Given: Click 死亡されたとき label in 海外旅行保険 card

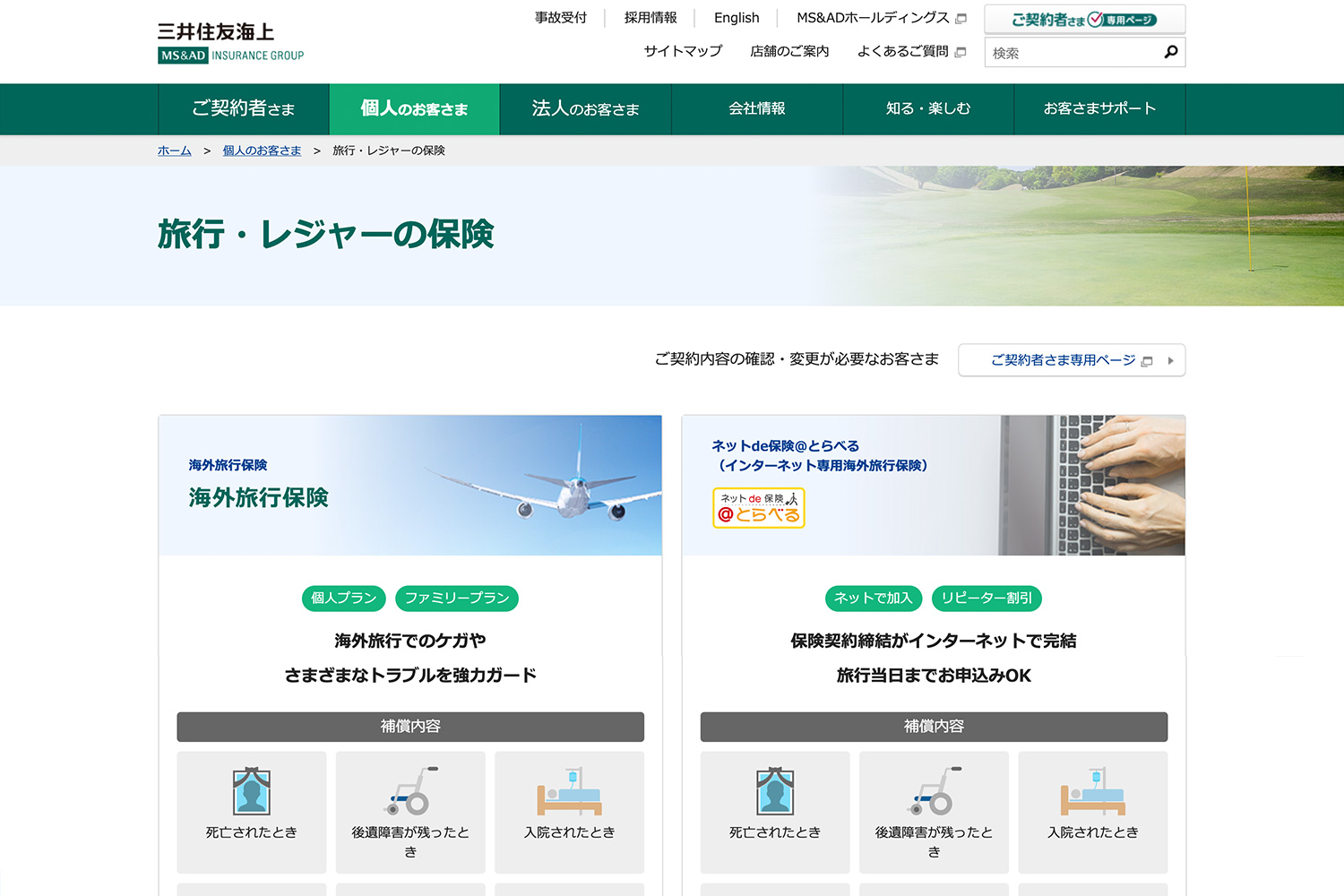Looking at the screenshot, I should point(252,832).
